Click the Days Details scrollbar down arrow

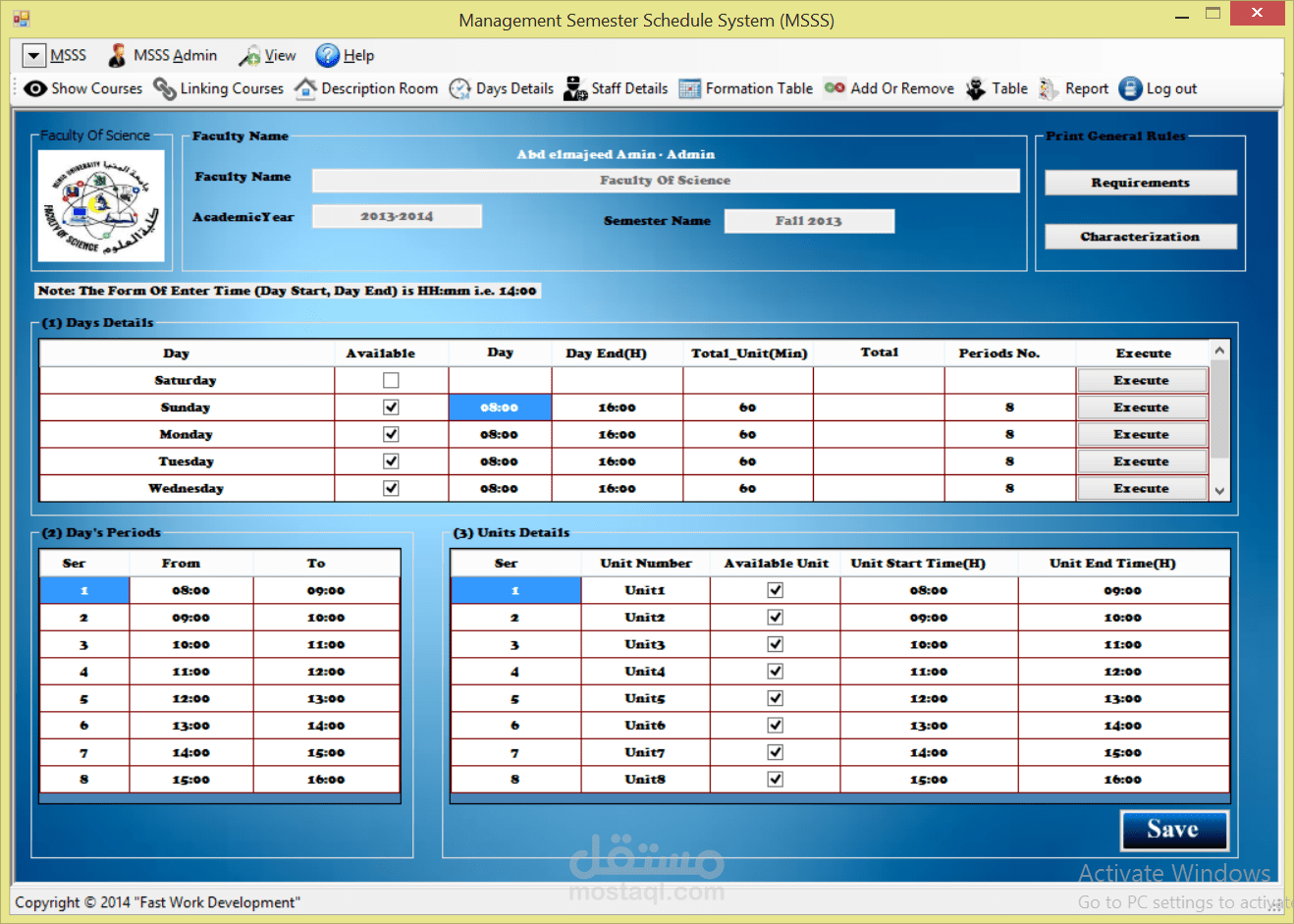point(1219,491)
